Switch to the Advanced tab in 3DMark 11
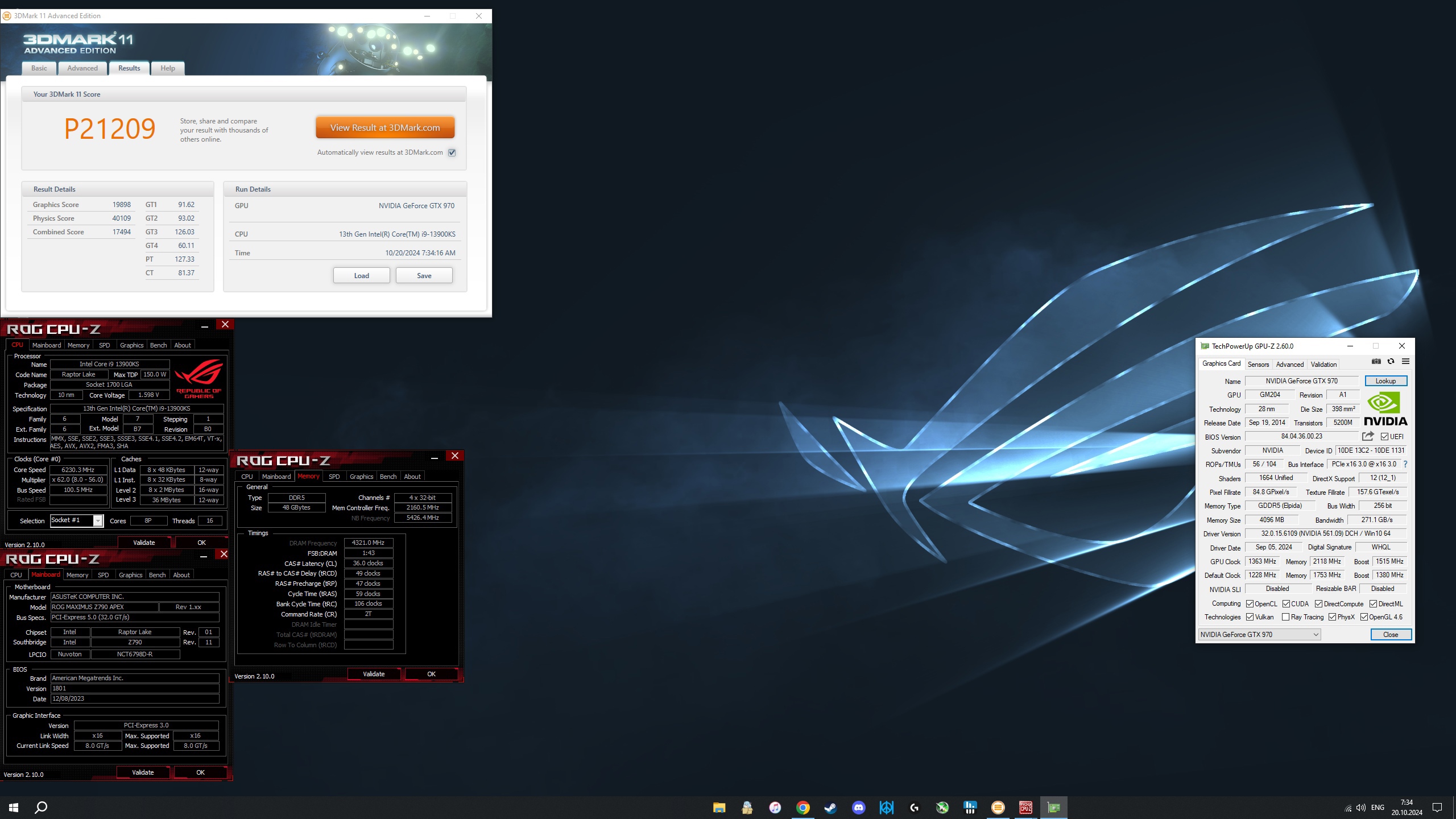The image size is (1456, 819). 82,68
